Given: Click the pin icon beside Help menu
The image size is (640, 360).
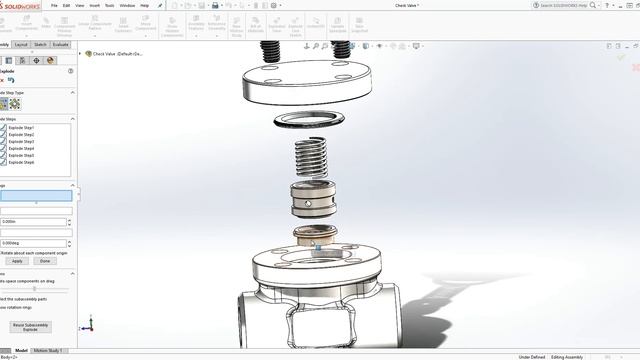Looking at the screenshot, I should point(160,5).
